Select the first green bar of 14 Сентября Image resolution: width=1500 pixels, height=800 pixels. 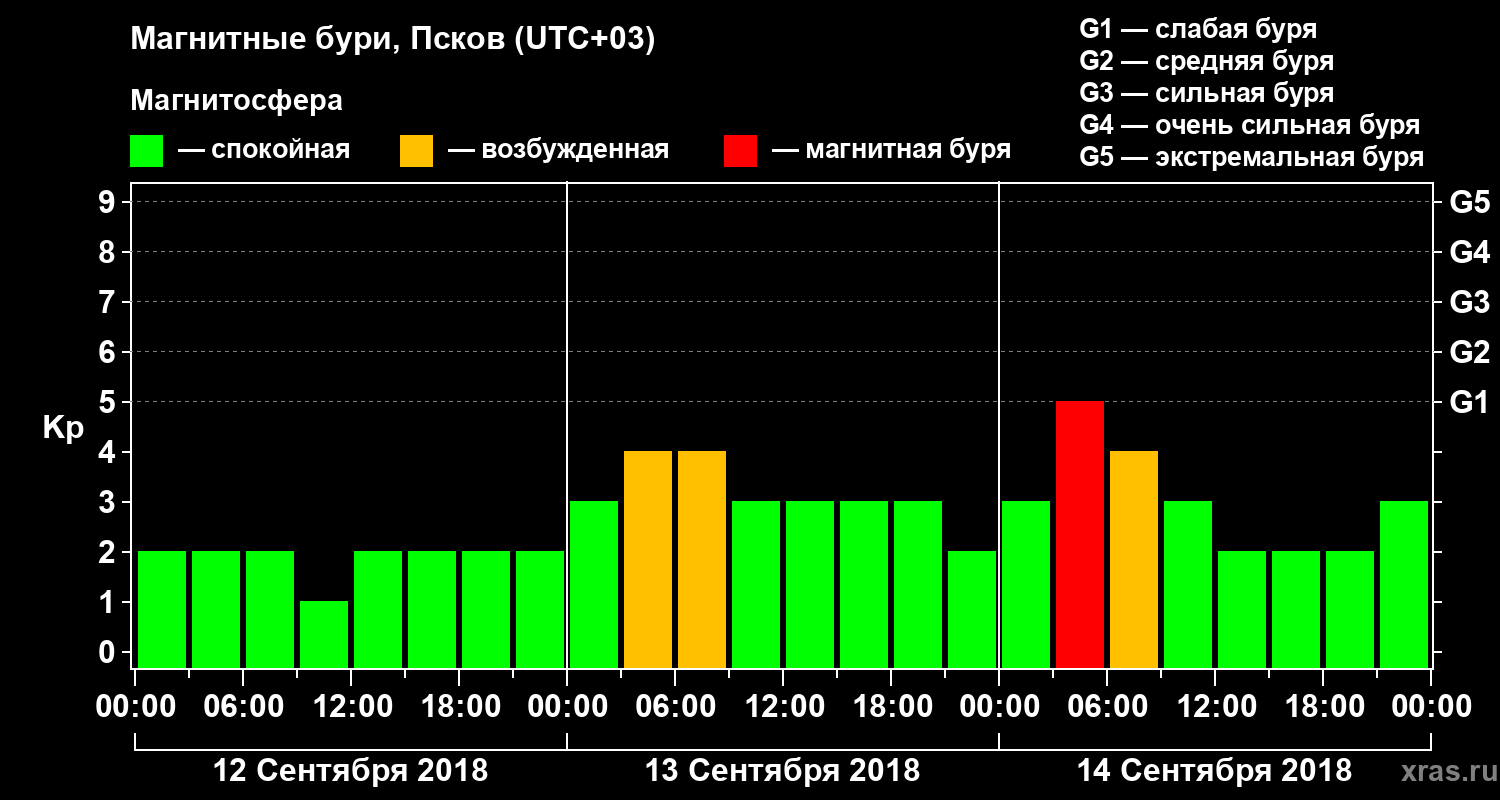[1026, 585]
